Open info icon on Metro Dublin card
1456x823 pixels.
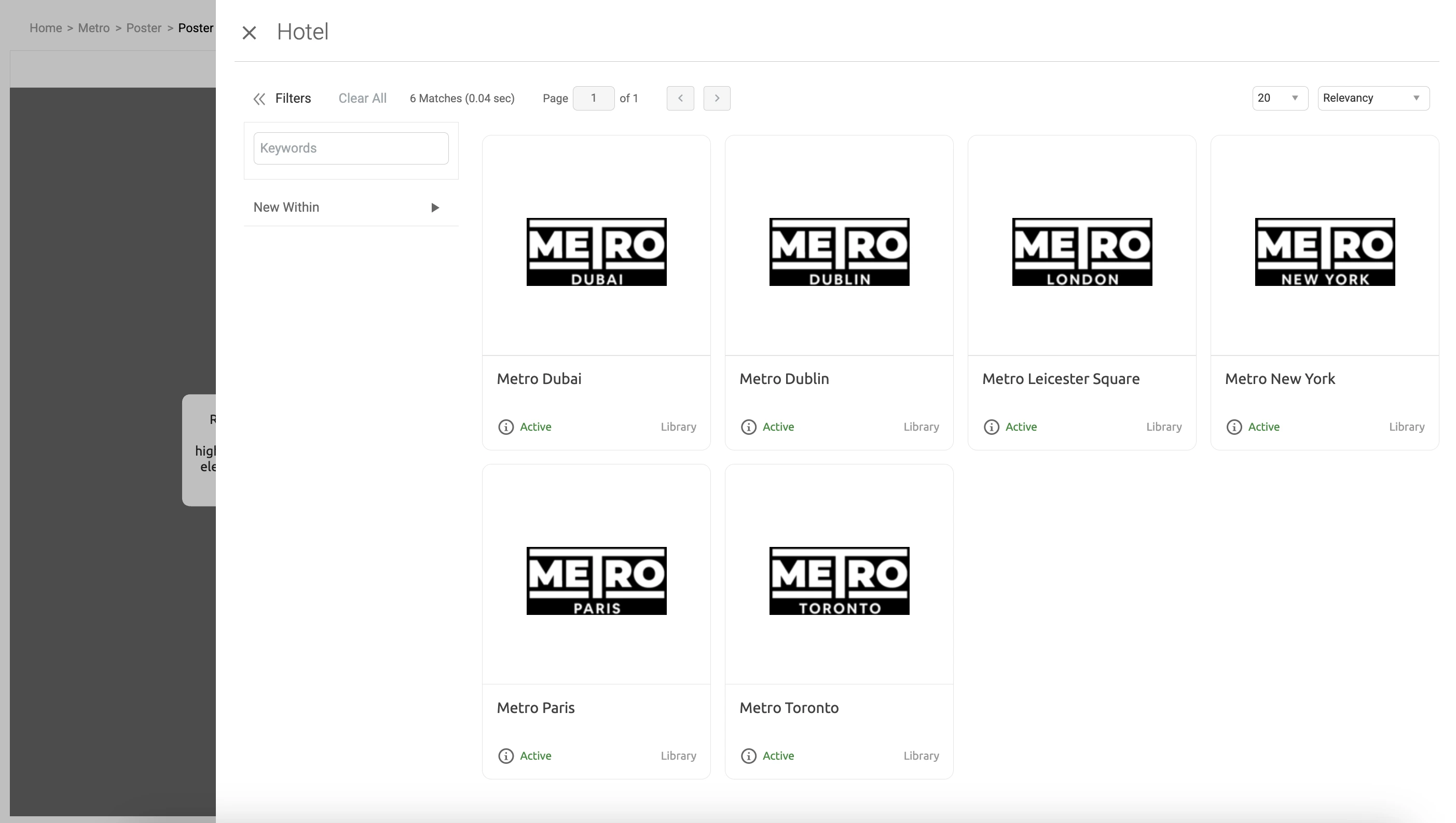tap(748, 427)
